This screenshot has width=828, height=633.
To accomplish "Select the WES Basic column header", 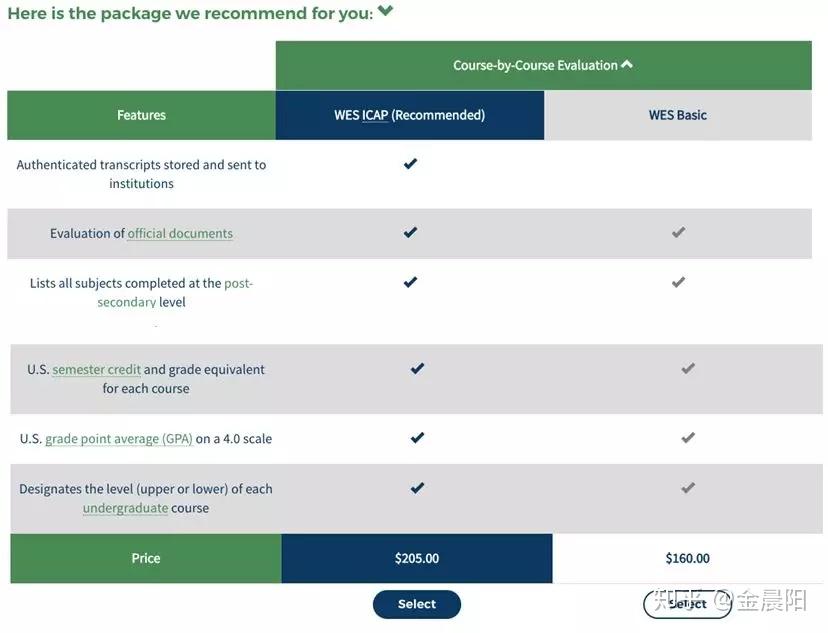I will [678, 115].
